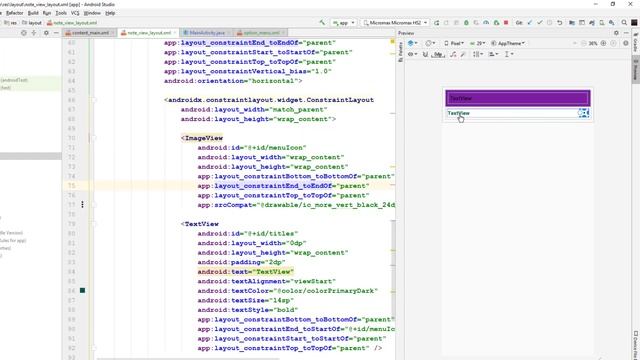
Task: Toggle the autoconnect magnet icon
Action: 425,54
